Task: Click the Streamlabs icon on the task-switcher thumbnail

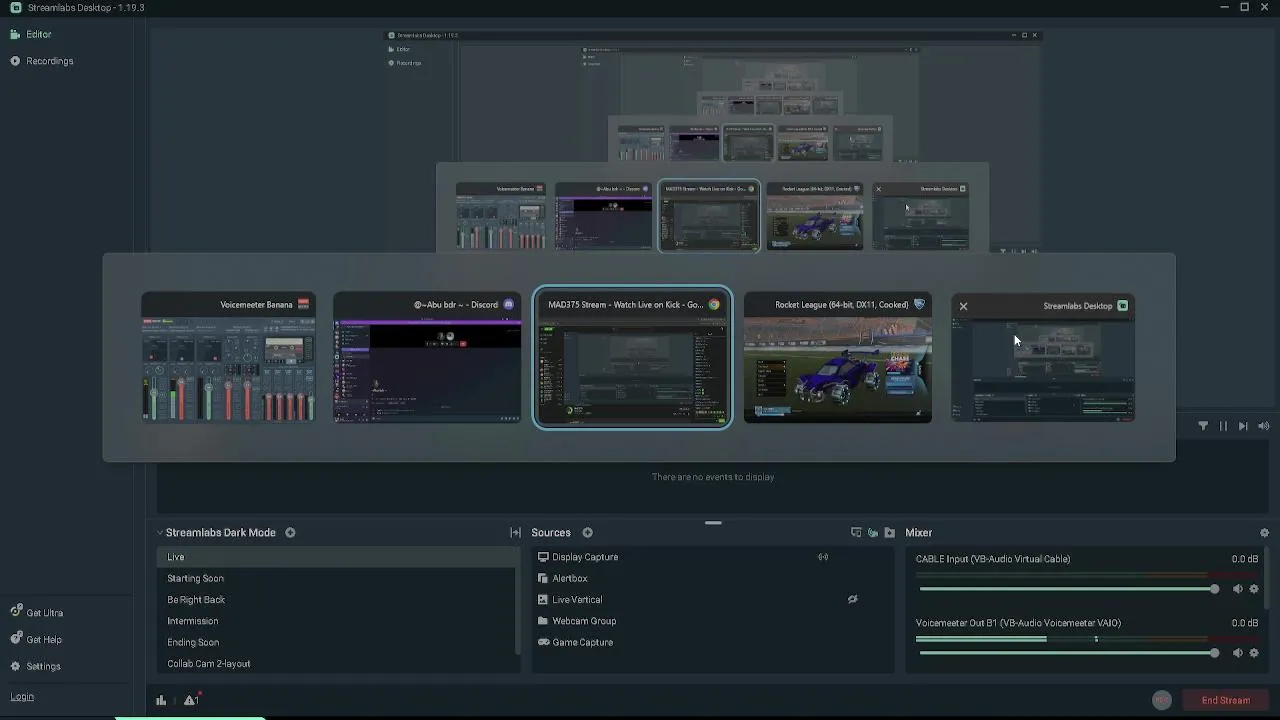Action: pos(1122,305)
